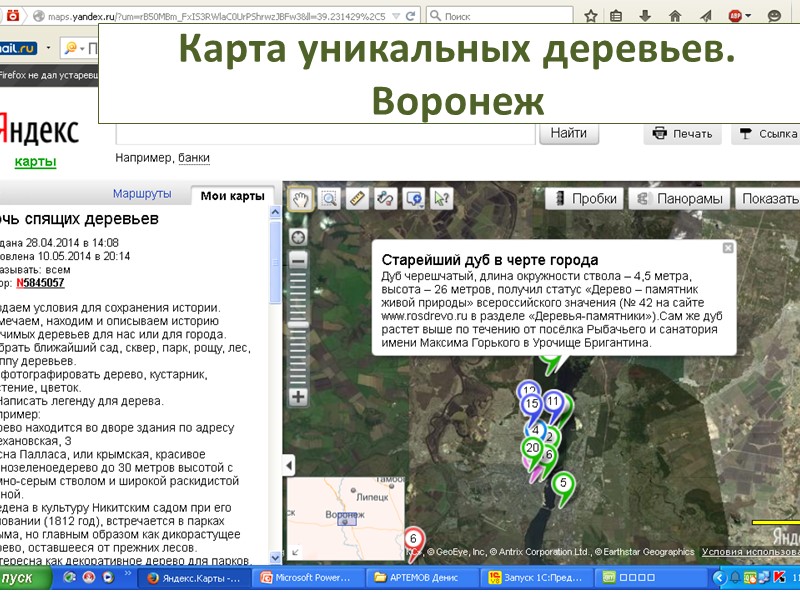Screen dimensions: 800x600
Task: Click green map placemark number 5
Action: (x=563, y=483)
